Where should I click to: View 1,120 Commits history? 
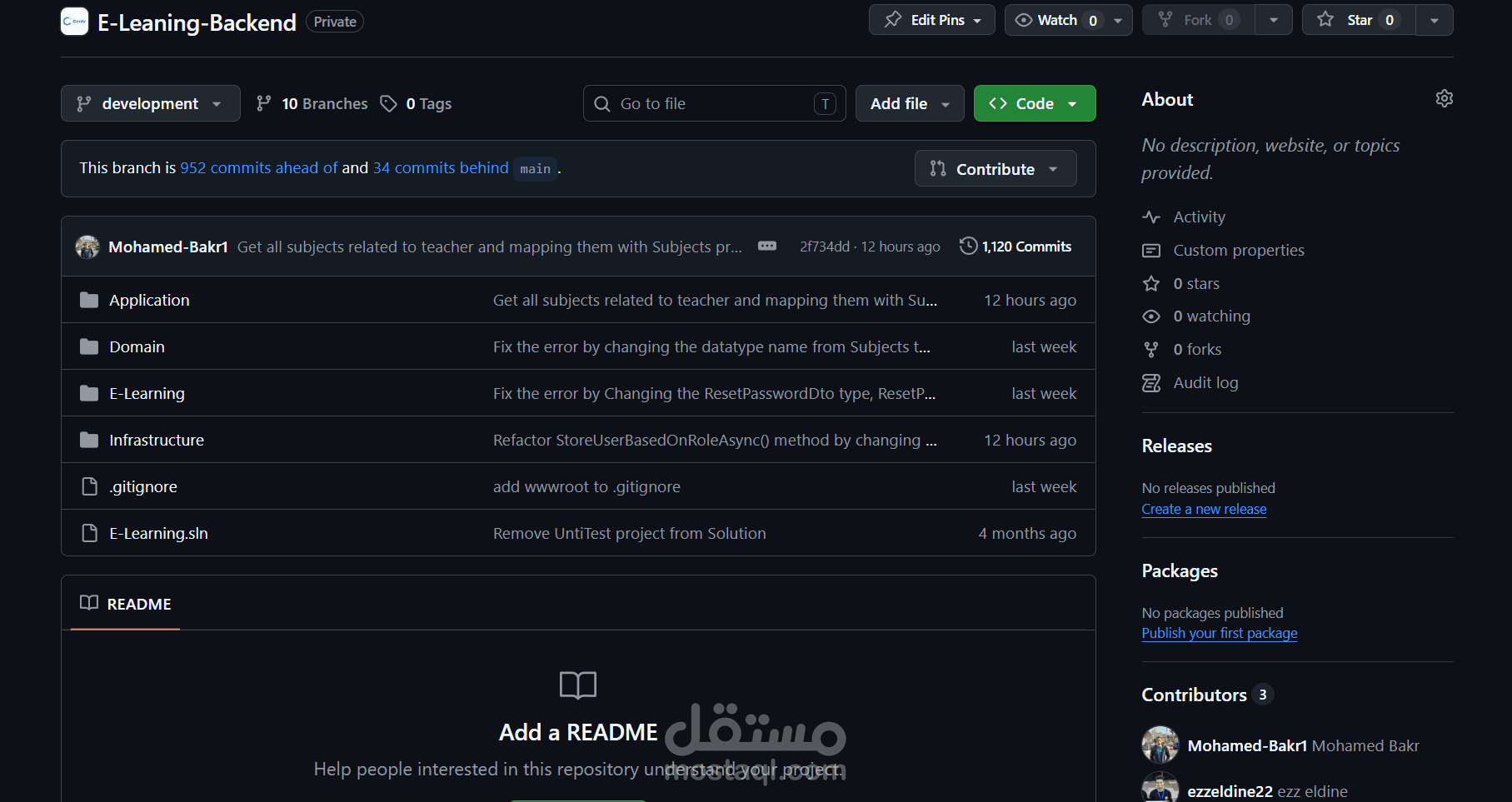pos(1015,247)
